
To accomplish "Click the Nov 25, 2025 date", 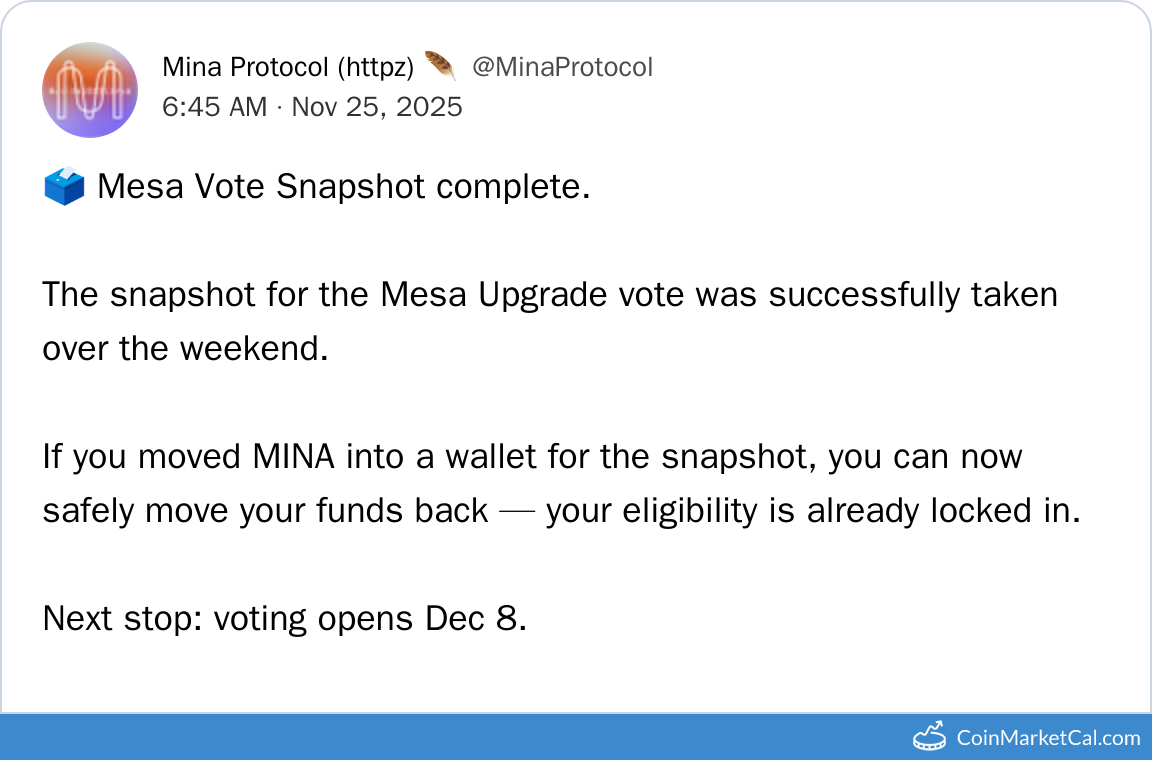I will [x=377, y=107].
